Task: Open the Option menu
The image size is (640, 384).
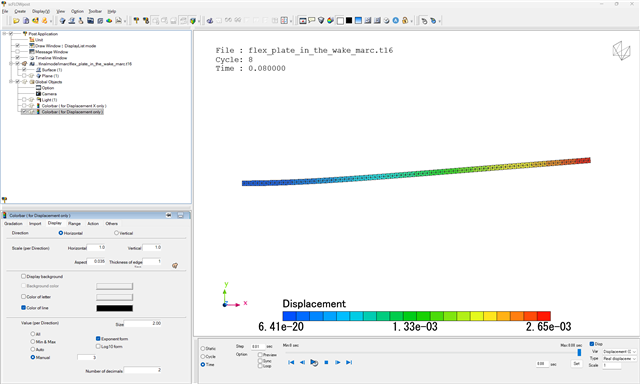Action: (77, 11)
